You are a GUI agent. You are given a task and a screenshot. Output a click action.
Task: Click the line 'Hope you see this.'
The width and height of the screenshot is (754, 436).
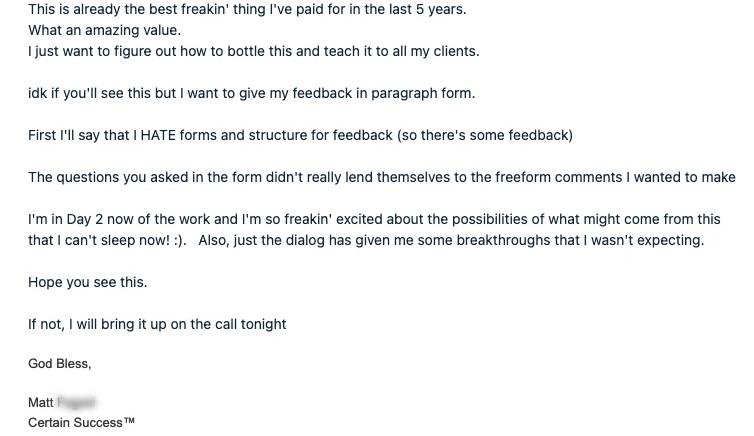88,282
